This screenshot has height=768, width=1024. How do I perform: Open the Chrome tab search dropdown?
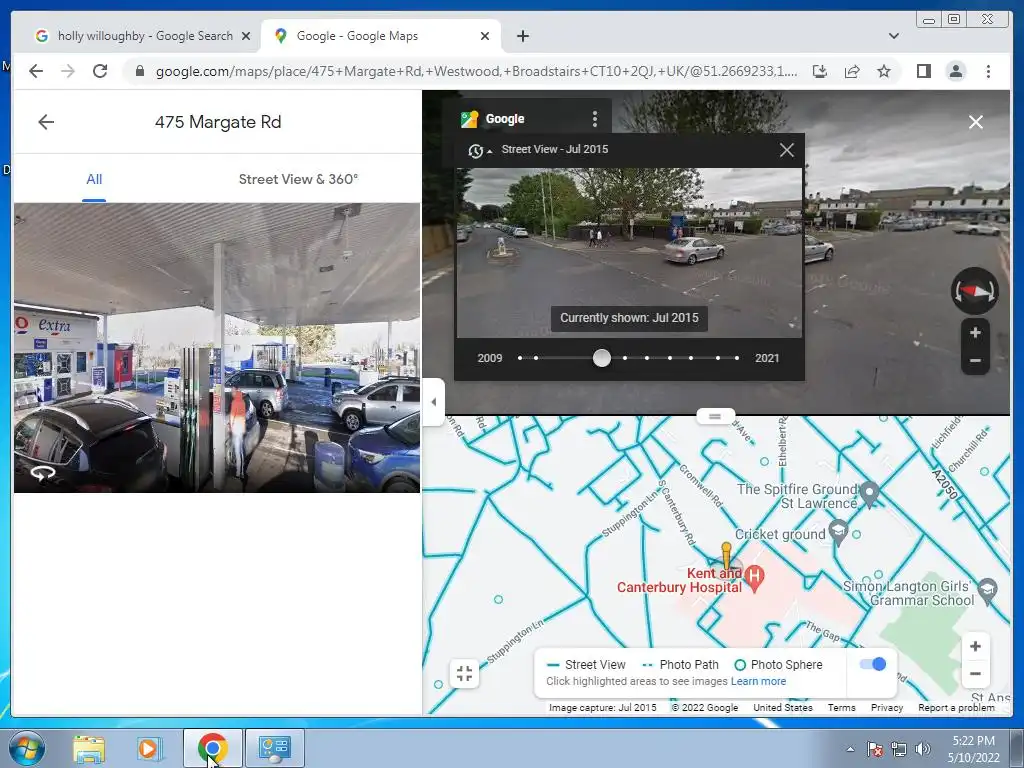pos(893,36)
